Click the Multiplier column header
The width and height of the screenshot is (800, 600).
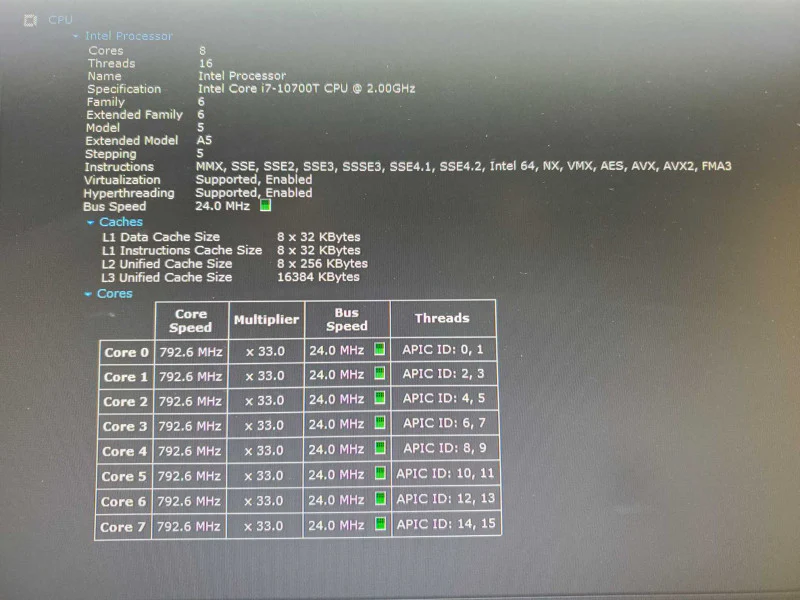tap(266, 320)
